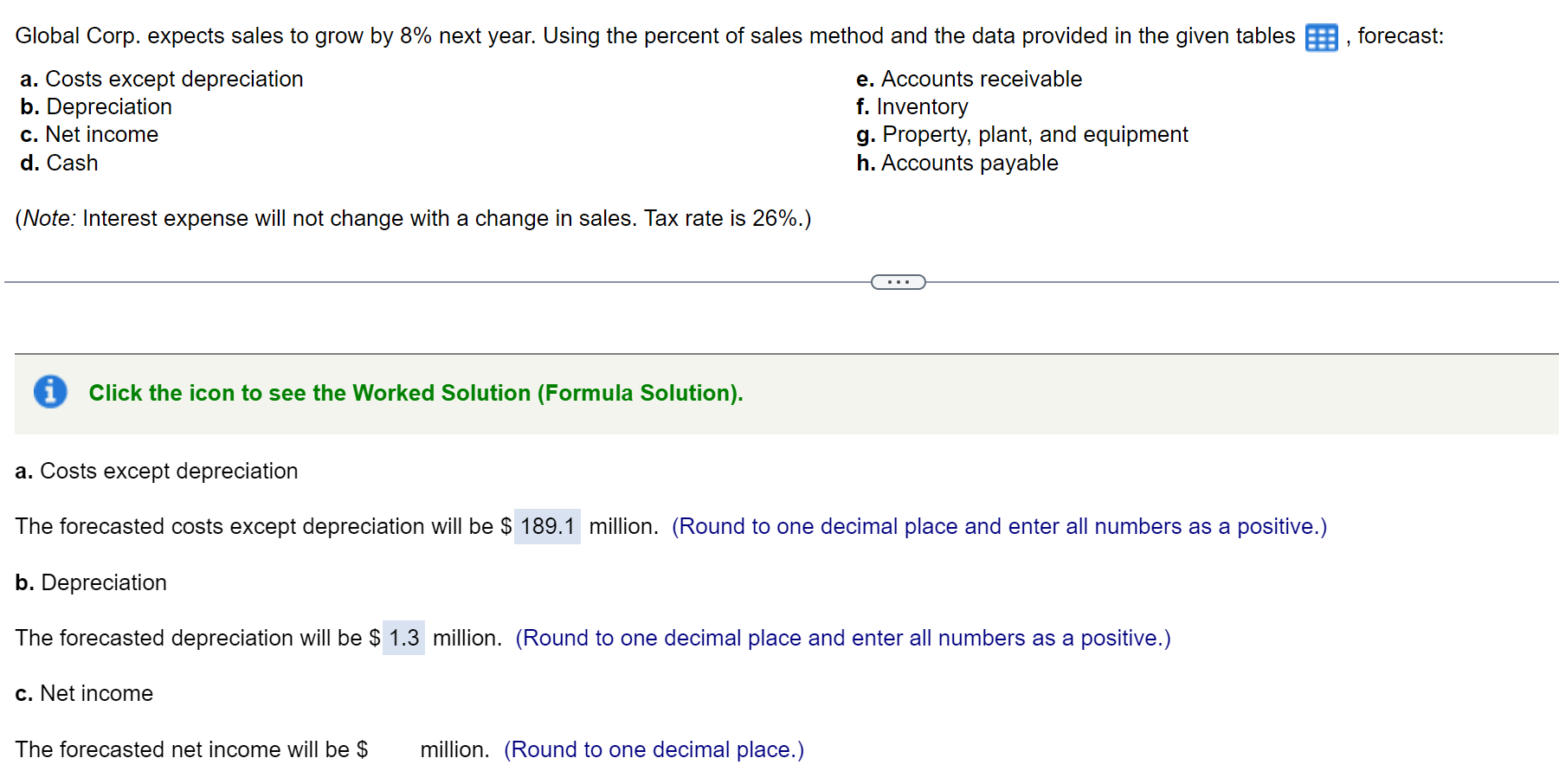The width and height of the screenshot is (1559, 784).
Task: Collapse the question using the ellipsis control
Action: pyautogui.click(x=897, y=281)
